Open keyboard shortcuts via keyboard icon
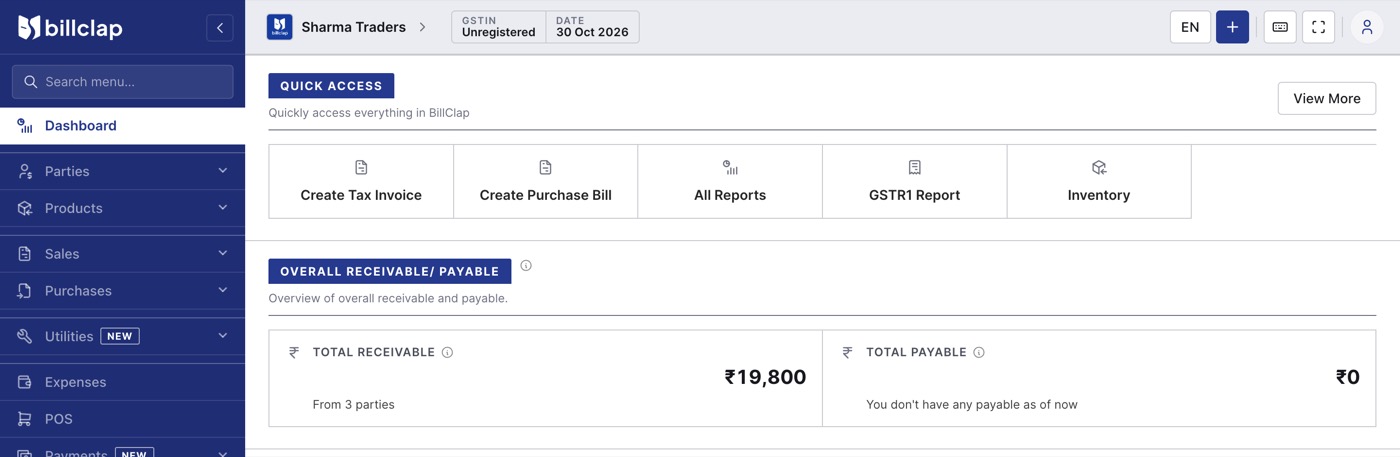The width and height of the screenshot is (1400, 457). (1280, 27)
